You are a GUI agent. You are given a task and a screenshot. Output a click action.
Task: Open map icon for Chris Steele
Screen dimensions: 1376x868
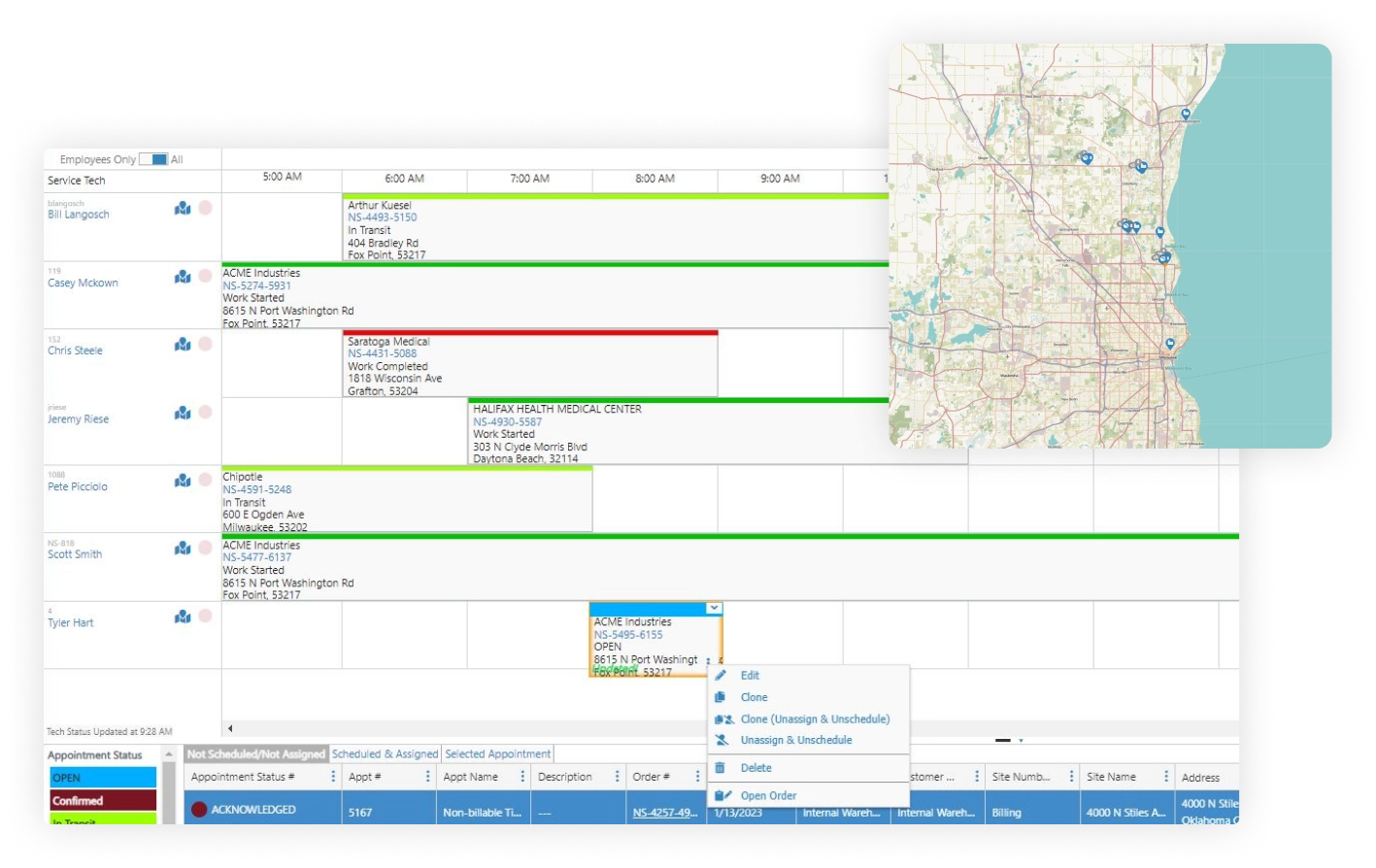tap(183, 345)
